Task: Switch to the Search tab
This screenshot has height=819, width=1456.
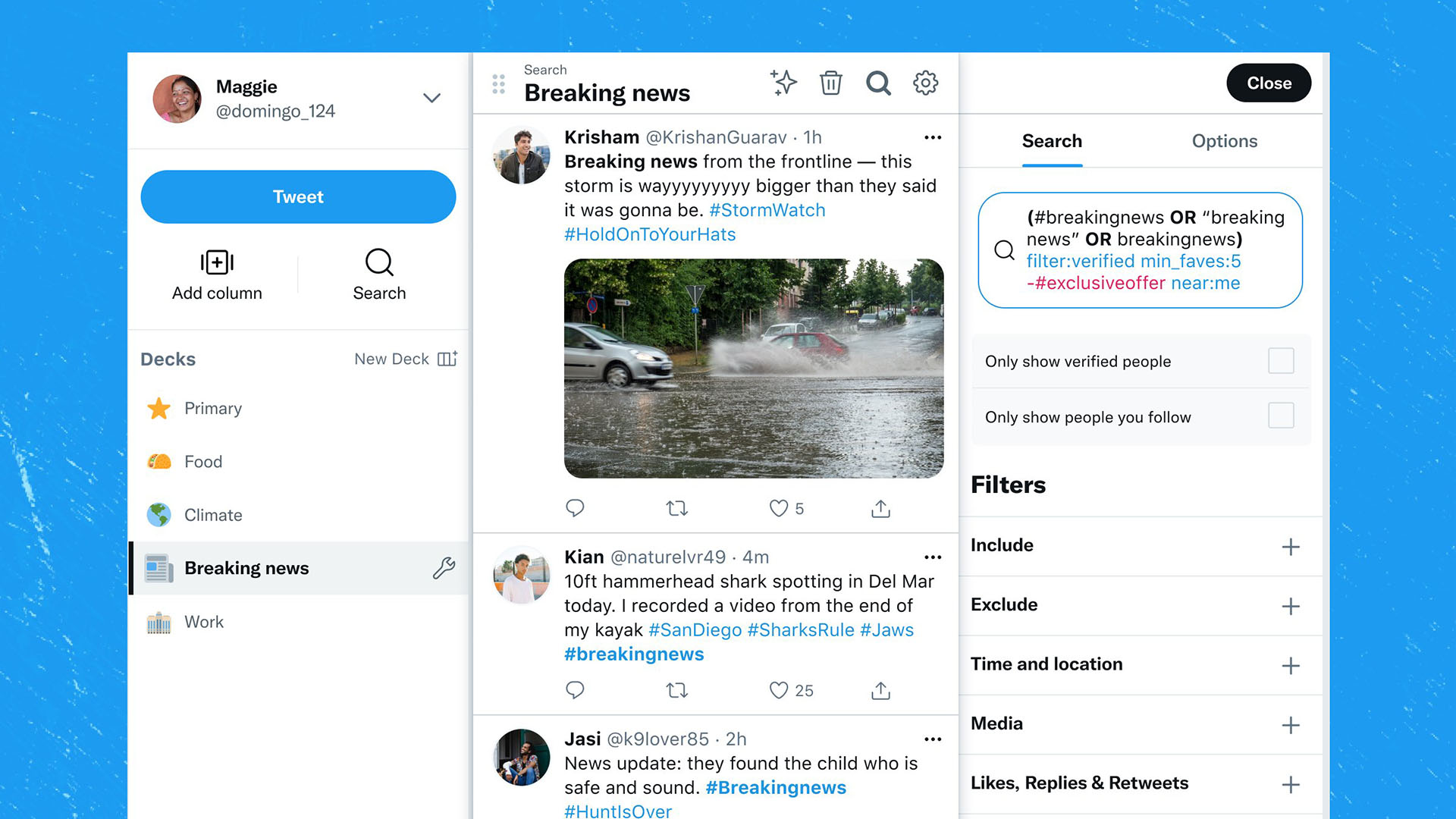Action: tap(1052, 141)
